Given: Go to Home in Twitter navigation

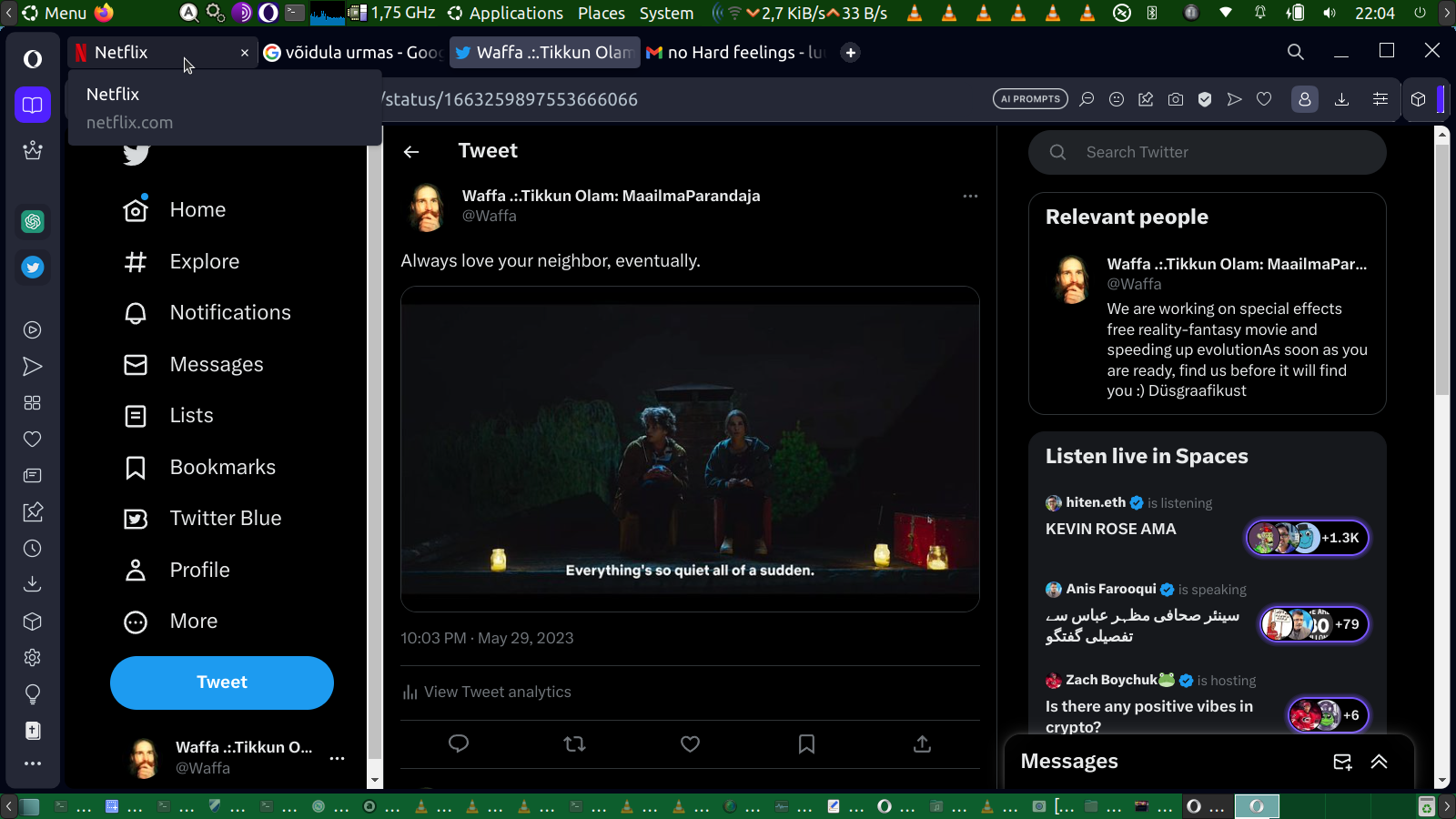Looking at the screenshot, I should tap(175, 210).
